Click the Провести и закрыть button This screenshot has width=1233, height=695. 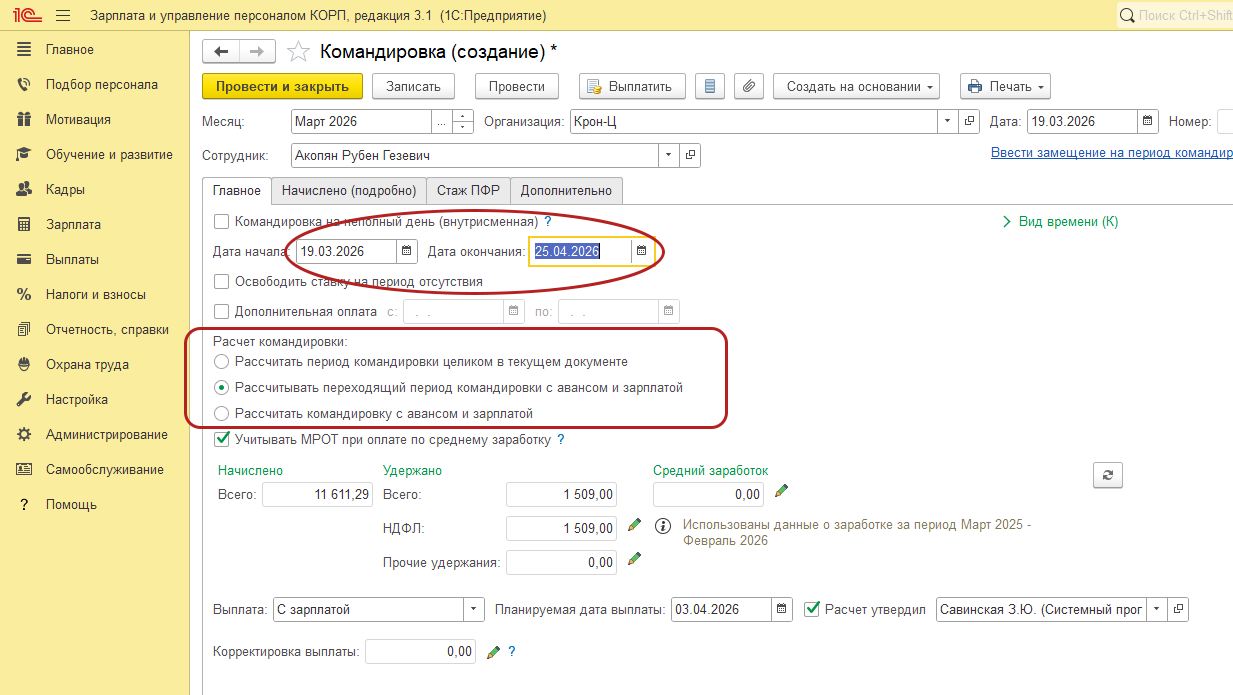pyautogui.click(x=282, y=86)
